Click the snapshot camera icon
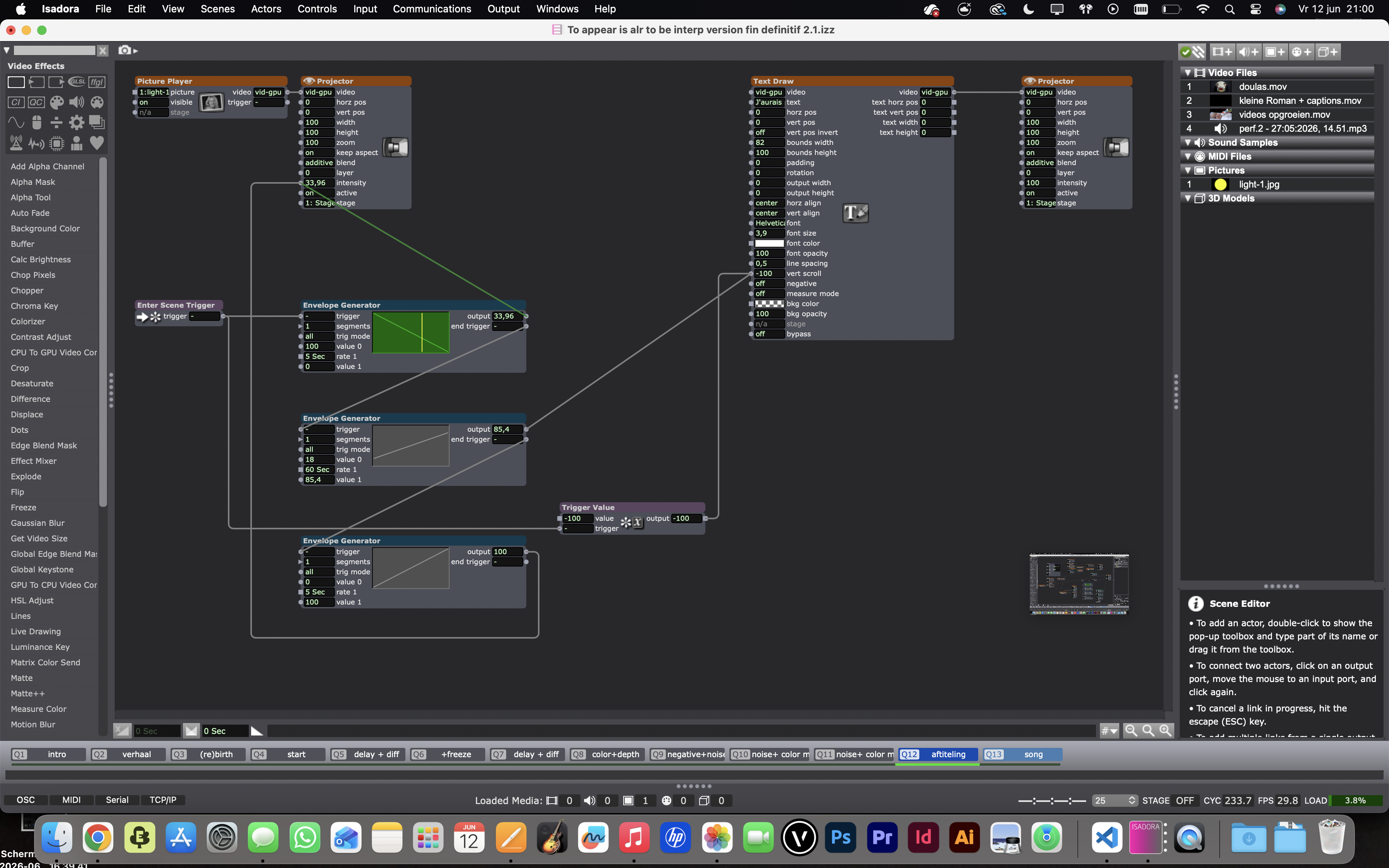Viewport: 1389px width, 868px height. pyautogui.click(x=124, y=50)
